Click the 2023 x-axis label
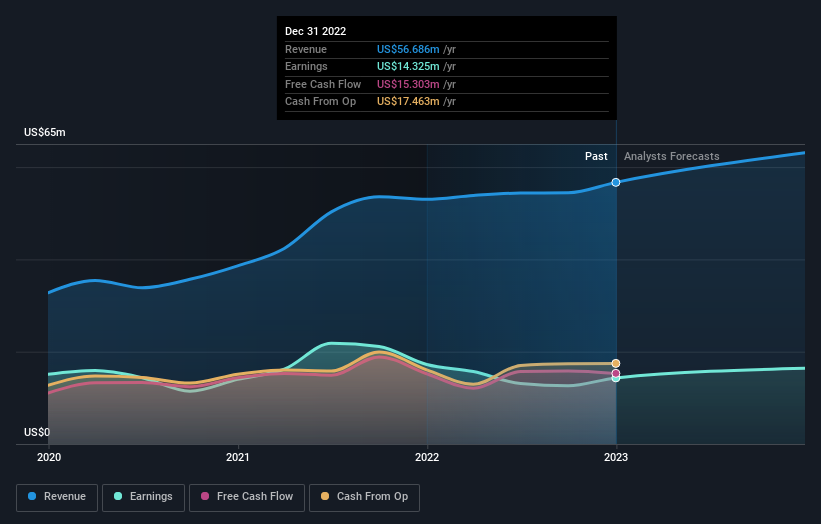 (x=616, y=457)
